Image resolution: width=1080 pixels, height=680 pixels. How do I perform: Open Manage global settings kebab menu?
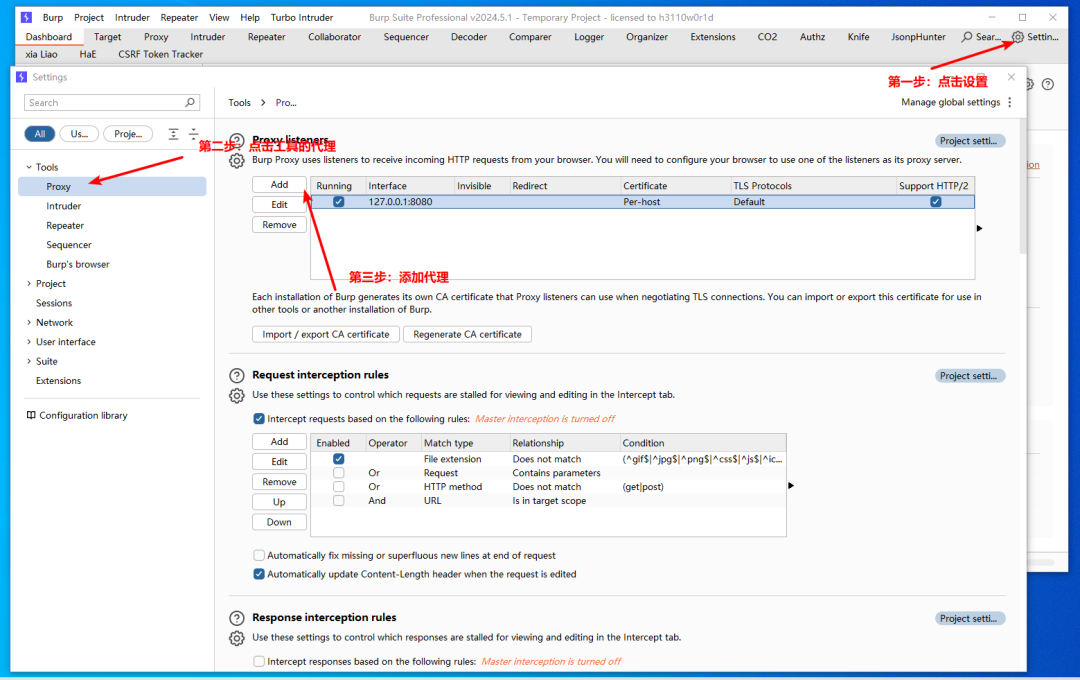point(1010,102)
